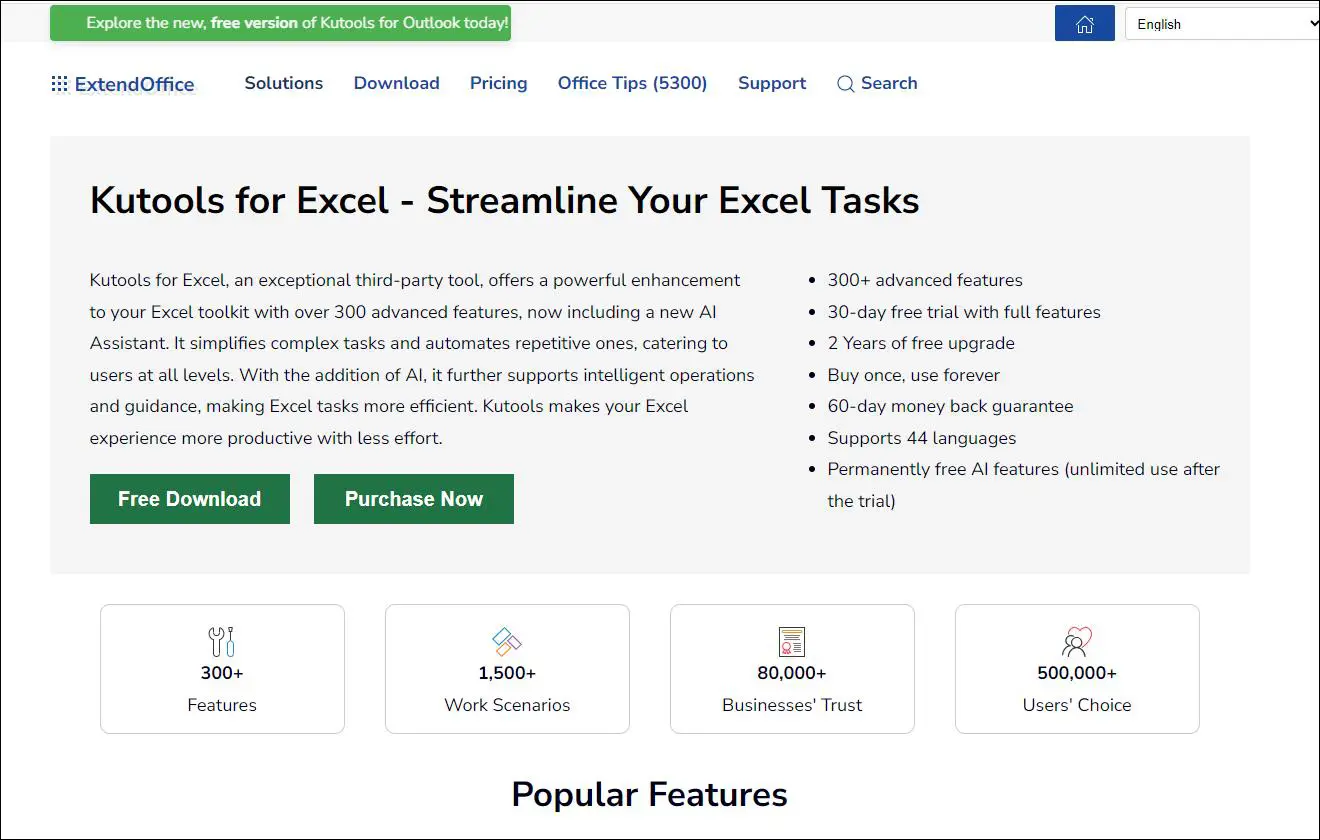Open the Pricing page
1320x840 pixels.
pos(498,84)
